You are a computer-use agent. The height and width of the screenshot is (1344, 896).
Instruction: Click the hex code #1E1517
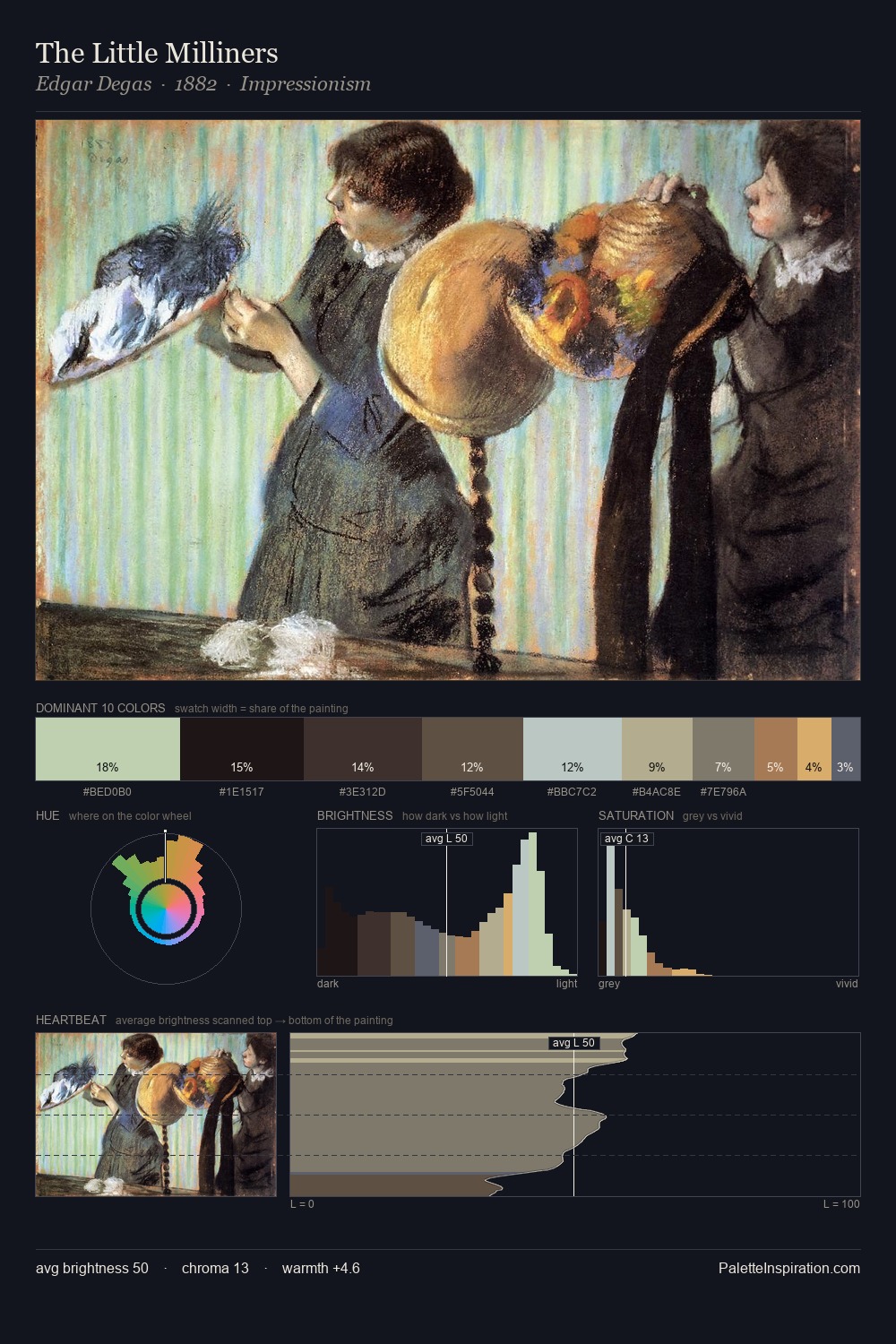[x=242, y=792]
